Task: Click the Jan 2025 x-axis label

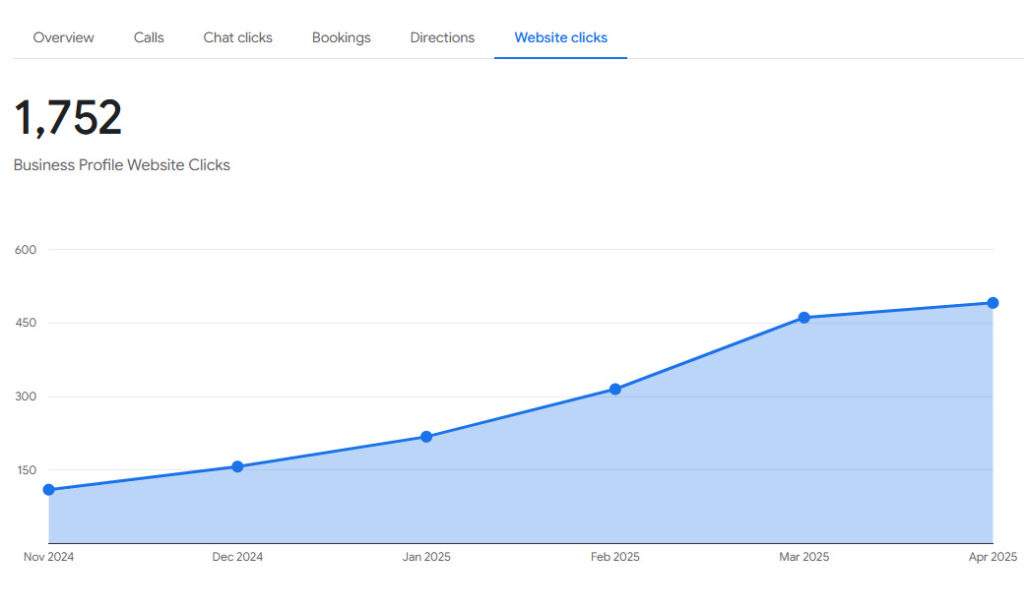Action: (426, 557)
